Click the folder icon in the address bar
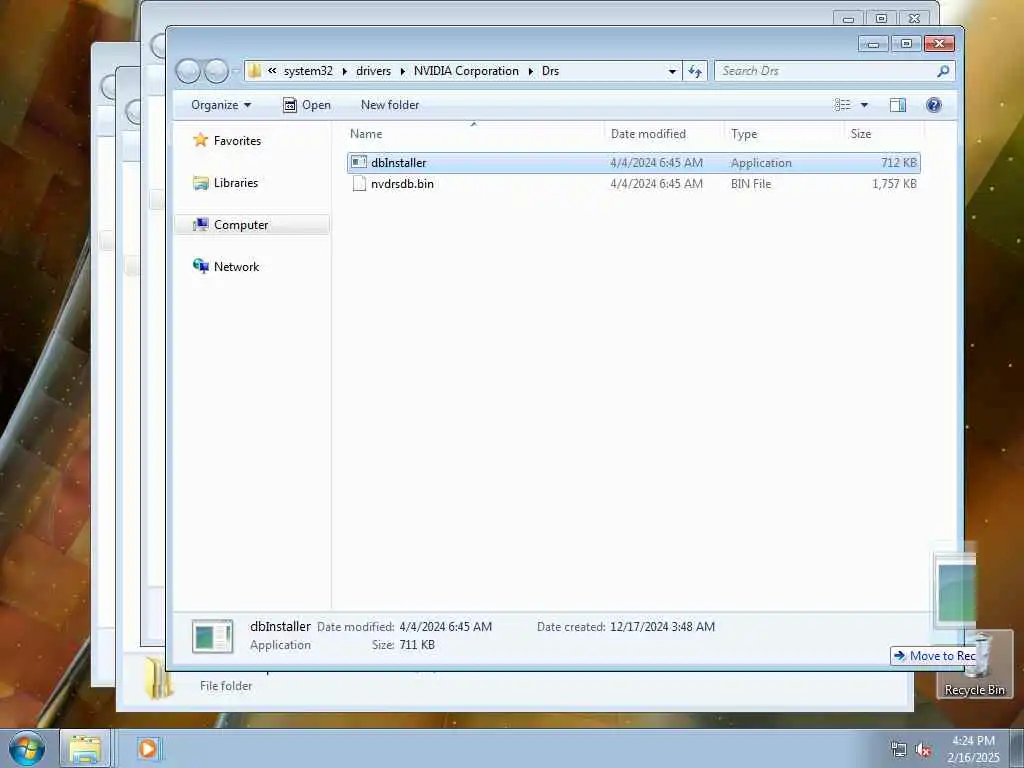Image resolution: width=1024 pixels, height=768 pixels. [x=255, y=71]
